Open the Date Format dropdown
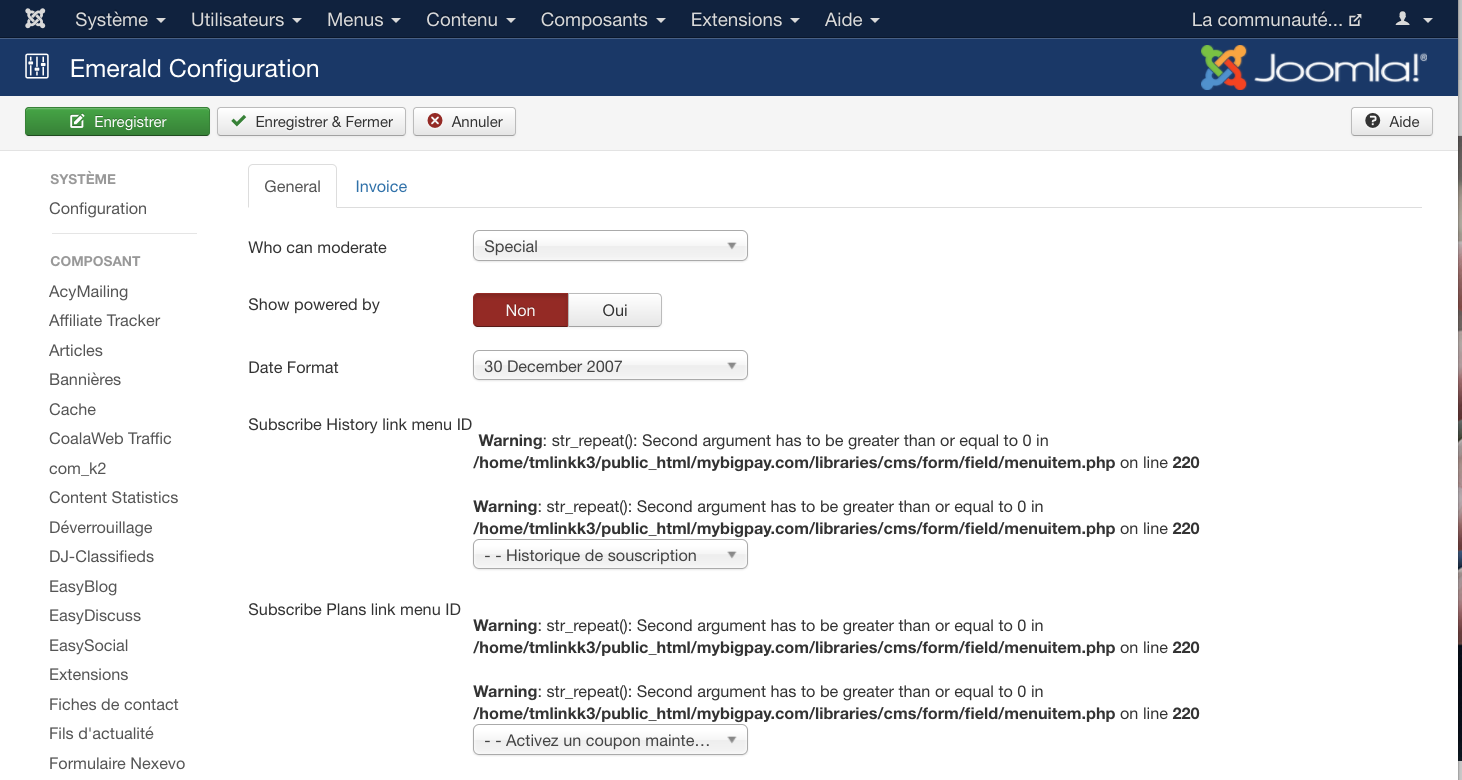This screenshot has width=1462, height=780. pos(610,366)
